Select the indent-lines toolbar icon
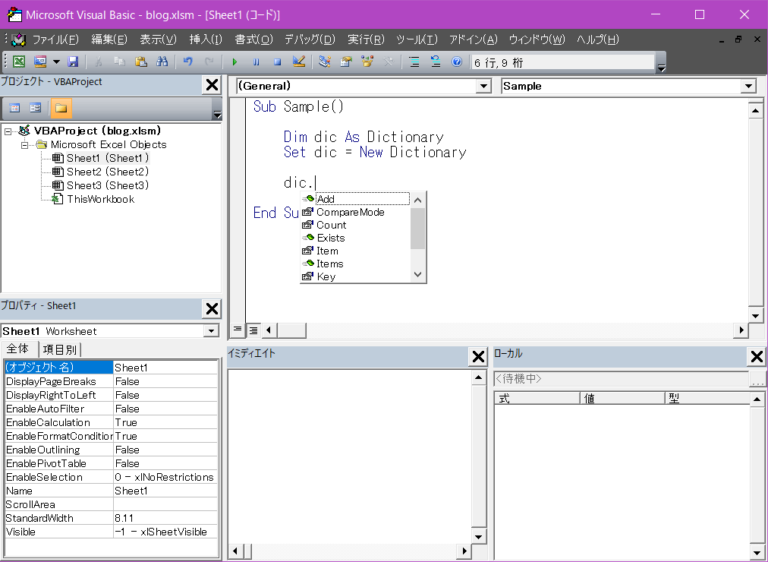Screen dimensions: 768x562 414,62
